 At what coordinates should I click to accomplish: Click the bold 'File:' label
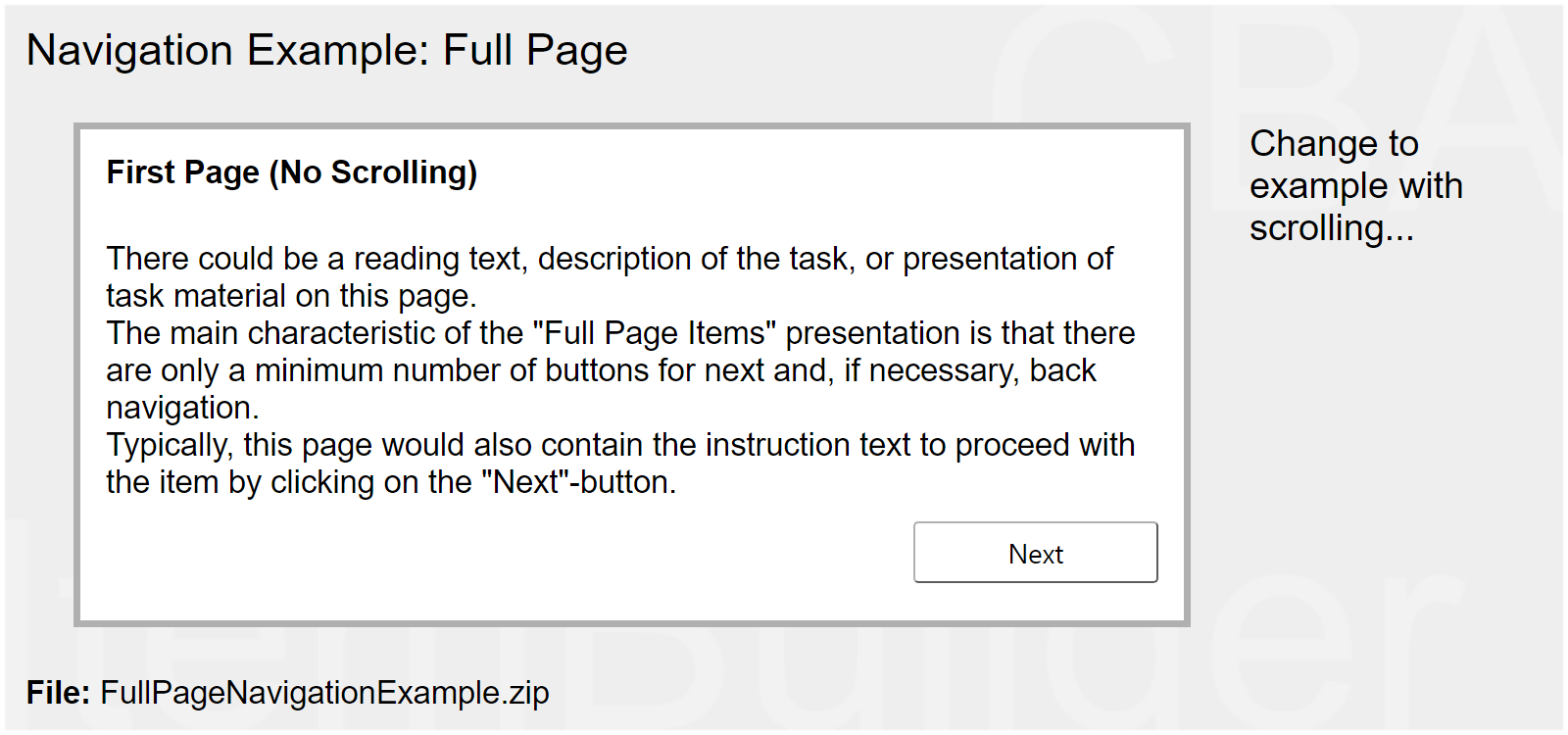point(58,693)
